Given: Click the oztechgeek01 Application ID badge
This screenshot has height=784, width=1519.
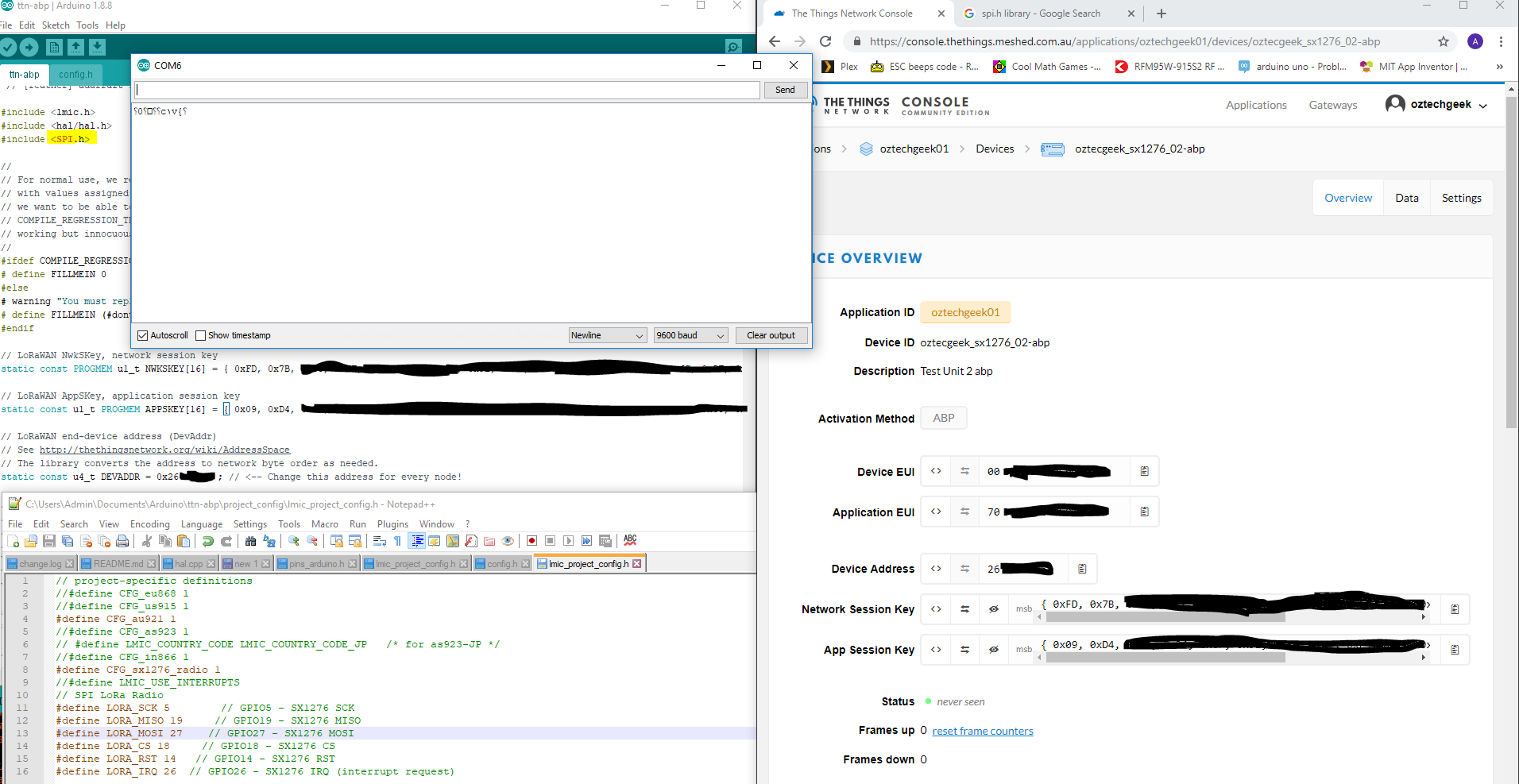Looking at the screenshot, I should click(965, 312).
